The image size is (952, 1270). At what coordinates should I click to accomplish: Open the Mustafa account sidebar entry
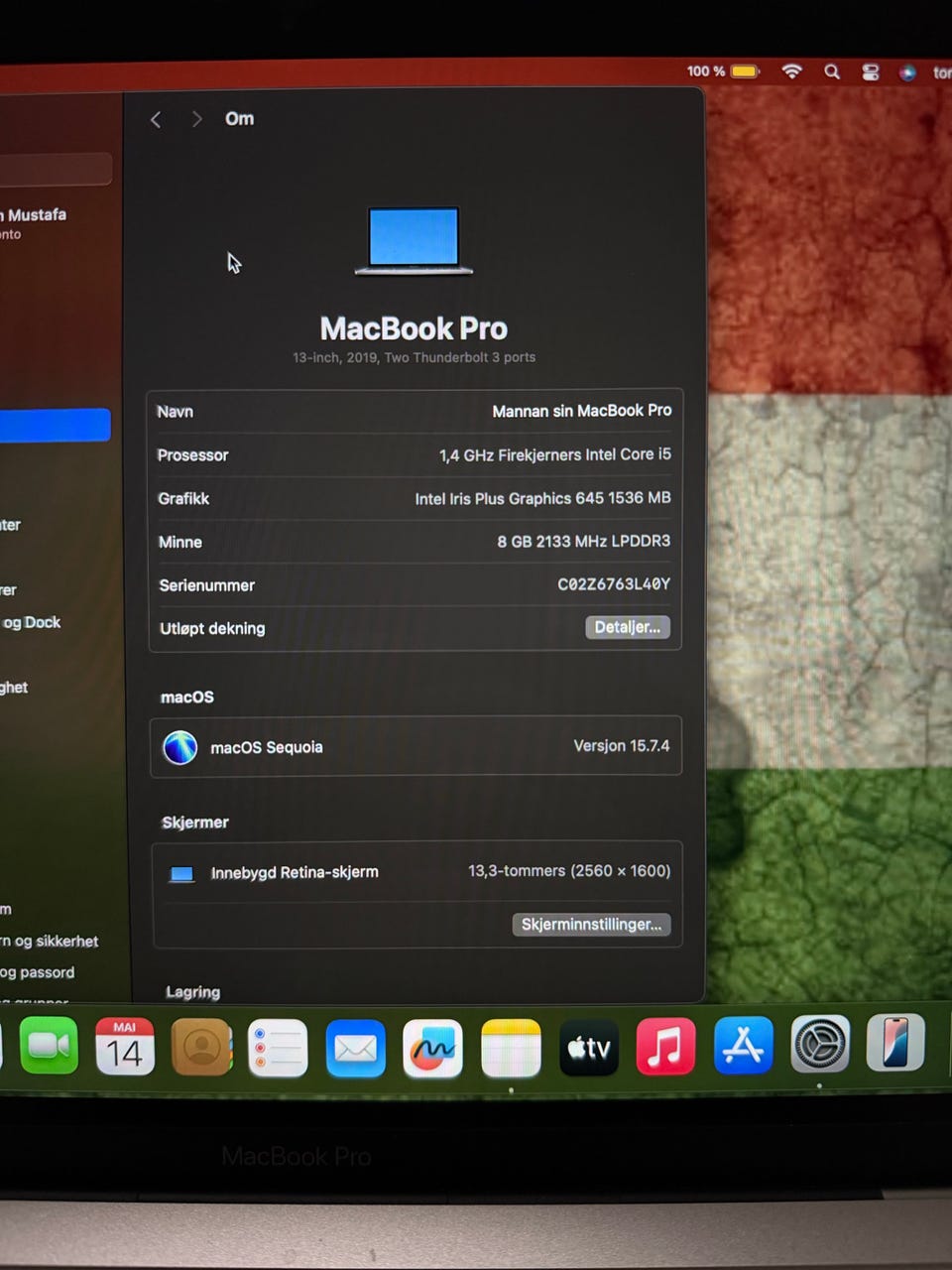[x=34, y=222]
